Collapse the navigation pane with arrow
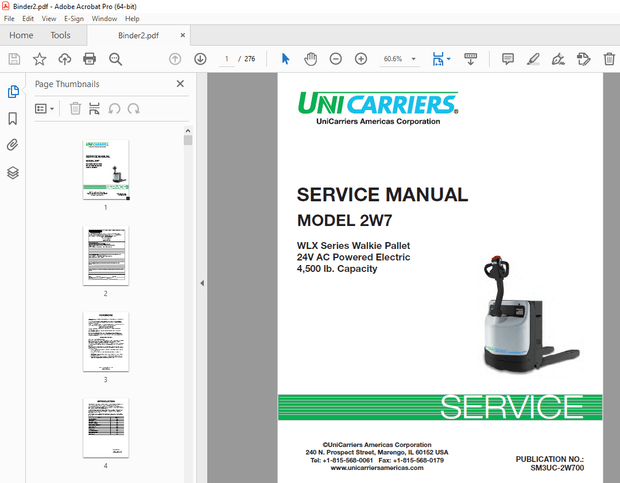This screenshot has height=483, width=620. pos(202,283)
